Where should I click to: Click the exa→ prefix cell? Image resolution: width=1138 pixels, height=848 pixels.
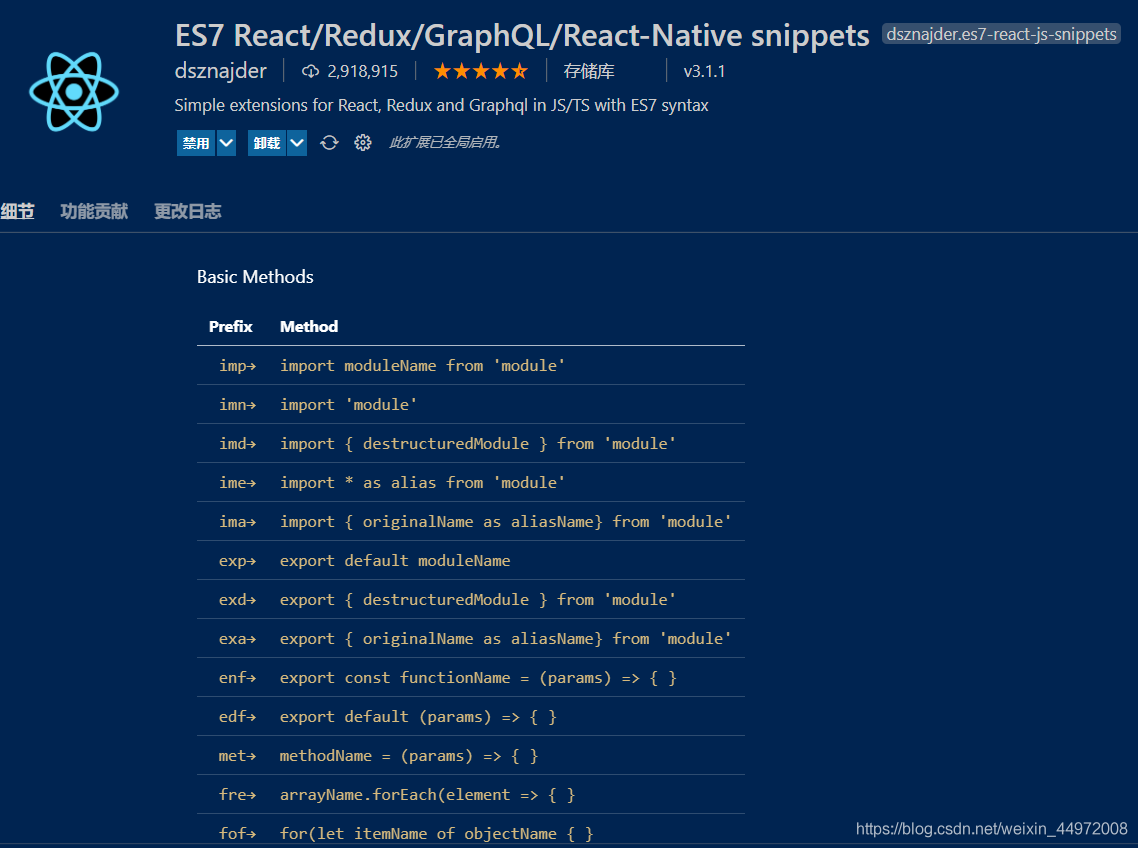click(238, 639)
